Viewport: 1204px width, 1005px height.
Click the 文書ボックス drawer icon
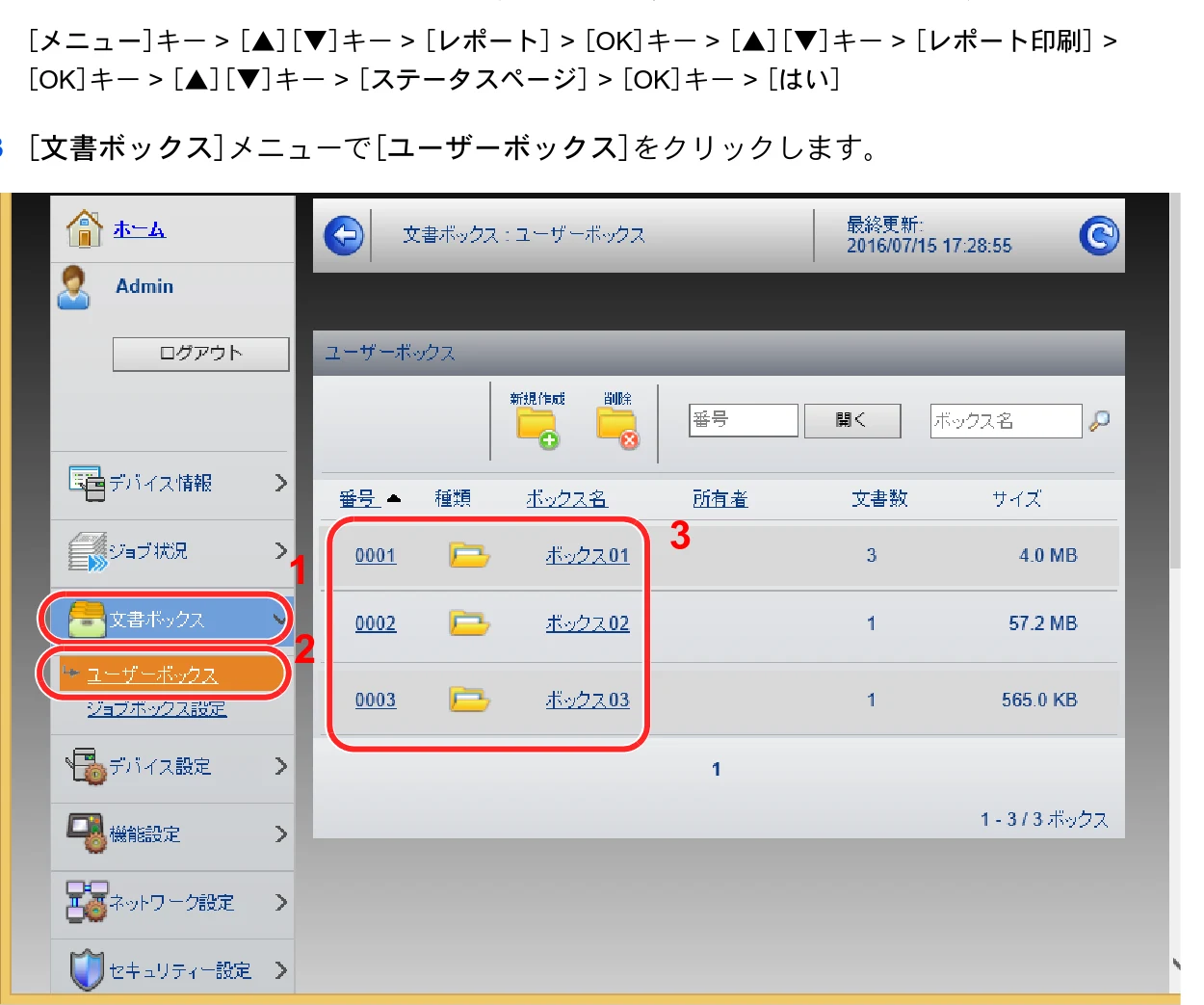pyautogui.click(x=87, y=619)
